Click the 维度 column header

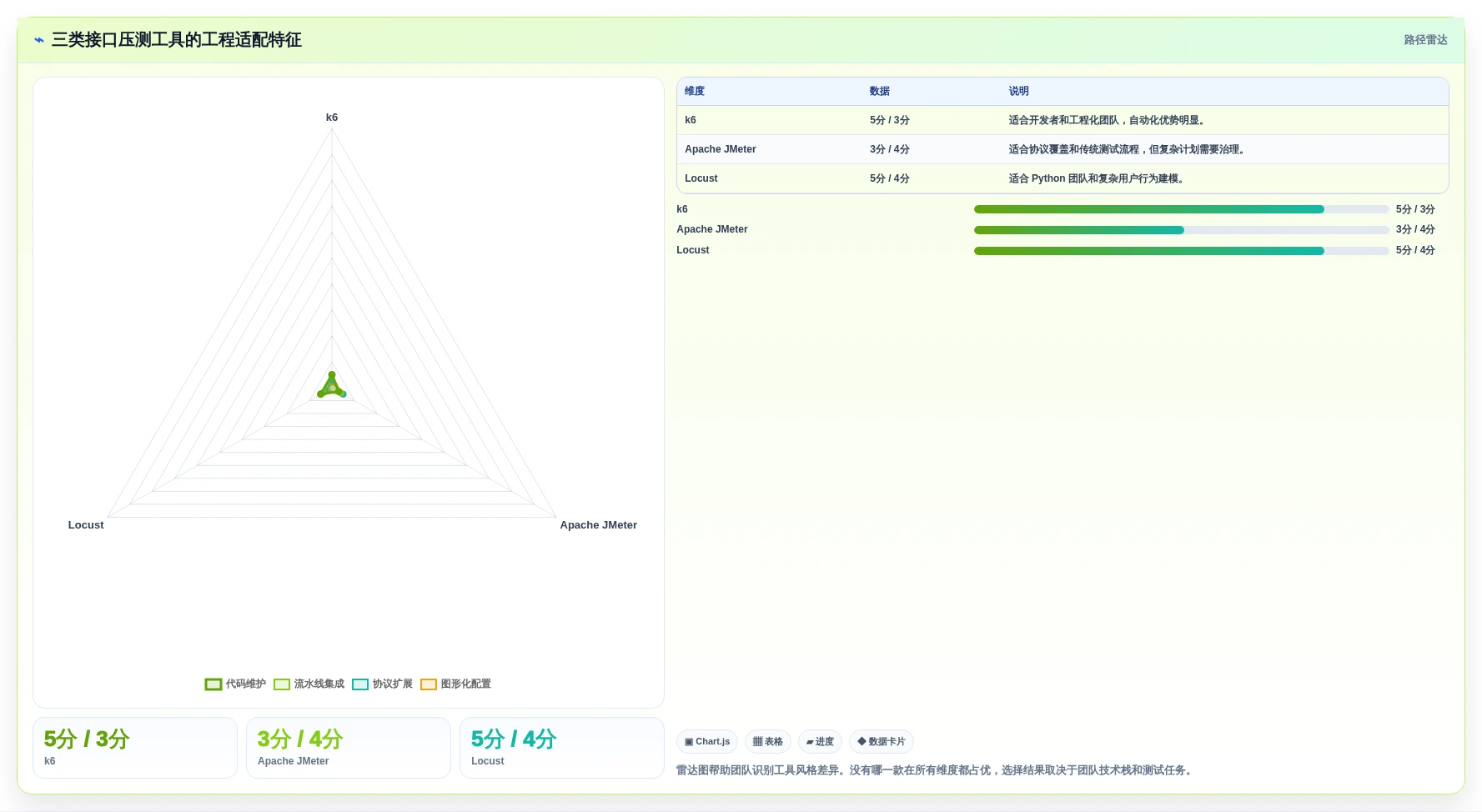coord(695,91)
